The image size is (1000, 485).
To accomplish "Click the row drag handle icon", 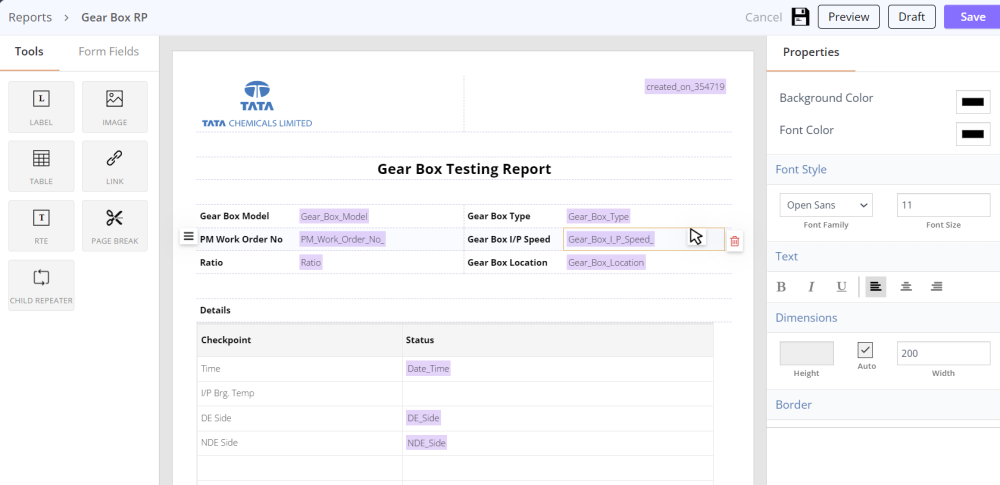I will point(188,236).
